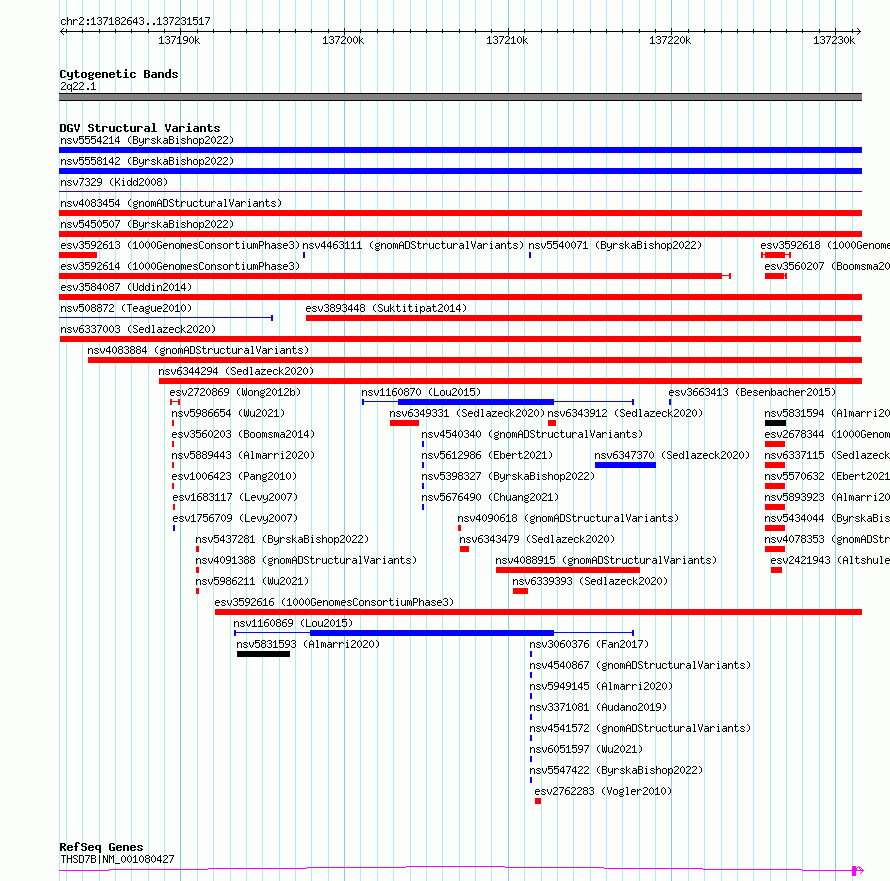Click nsv5889443 (Almarri2020) variant label
Image resolution: width=890 pixels, height=881 pixels.
point(243,455)
